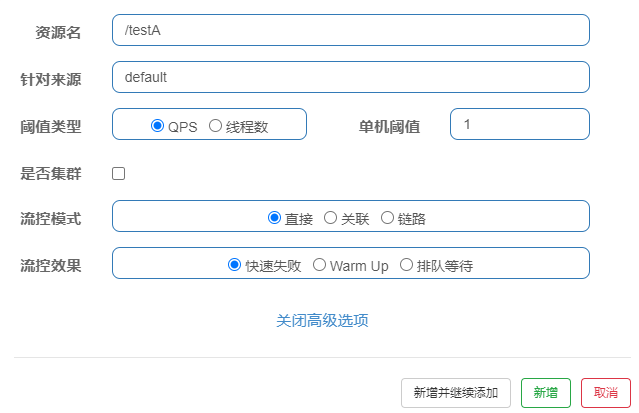Click the 是否集群 field label
Screen dimensions: 639x413
(51, 174)
